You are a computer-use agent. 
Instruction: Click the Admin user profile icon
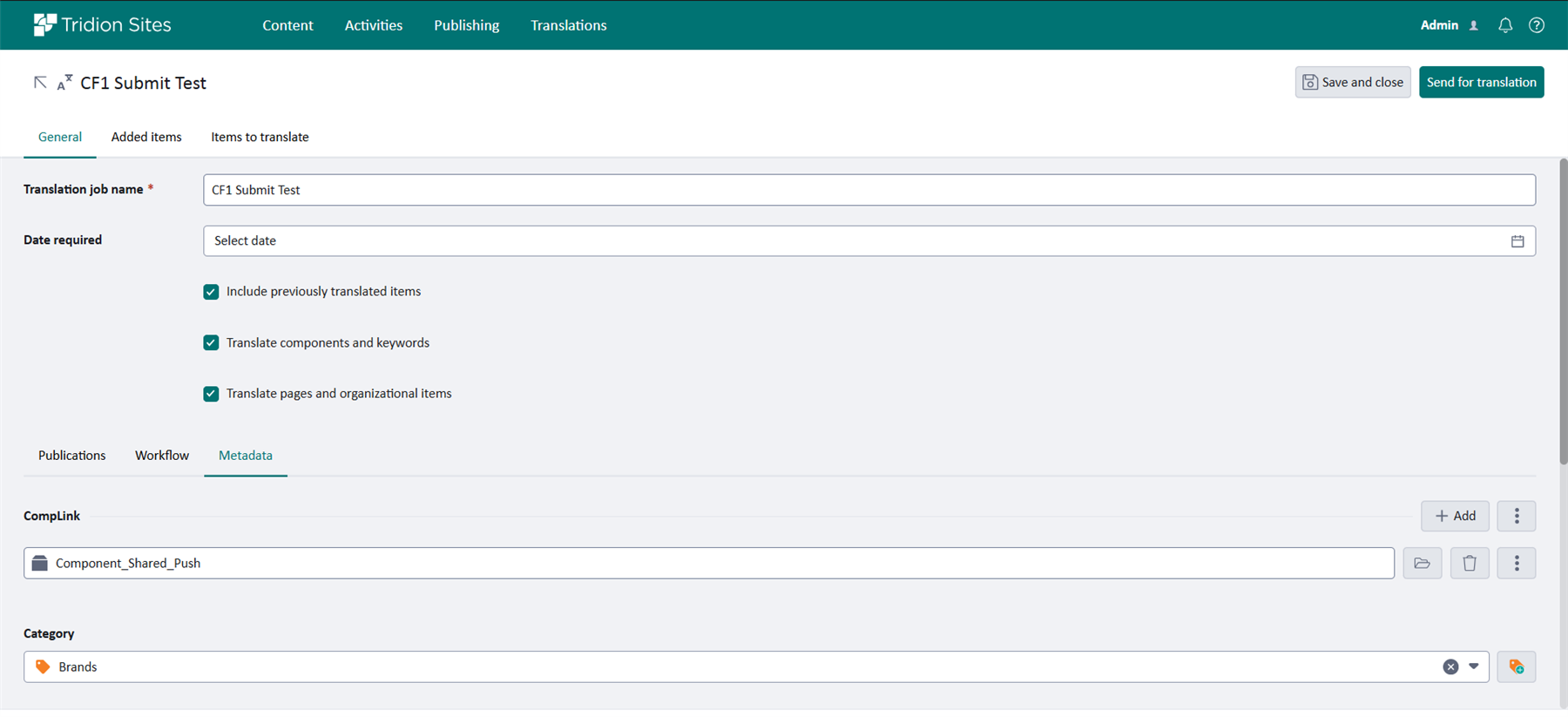tap(1474, 25)
